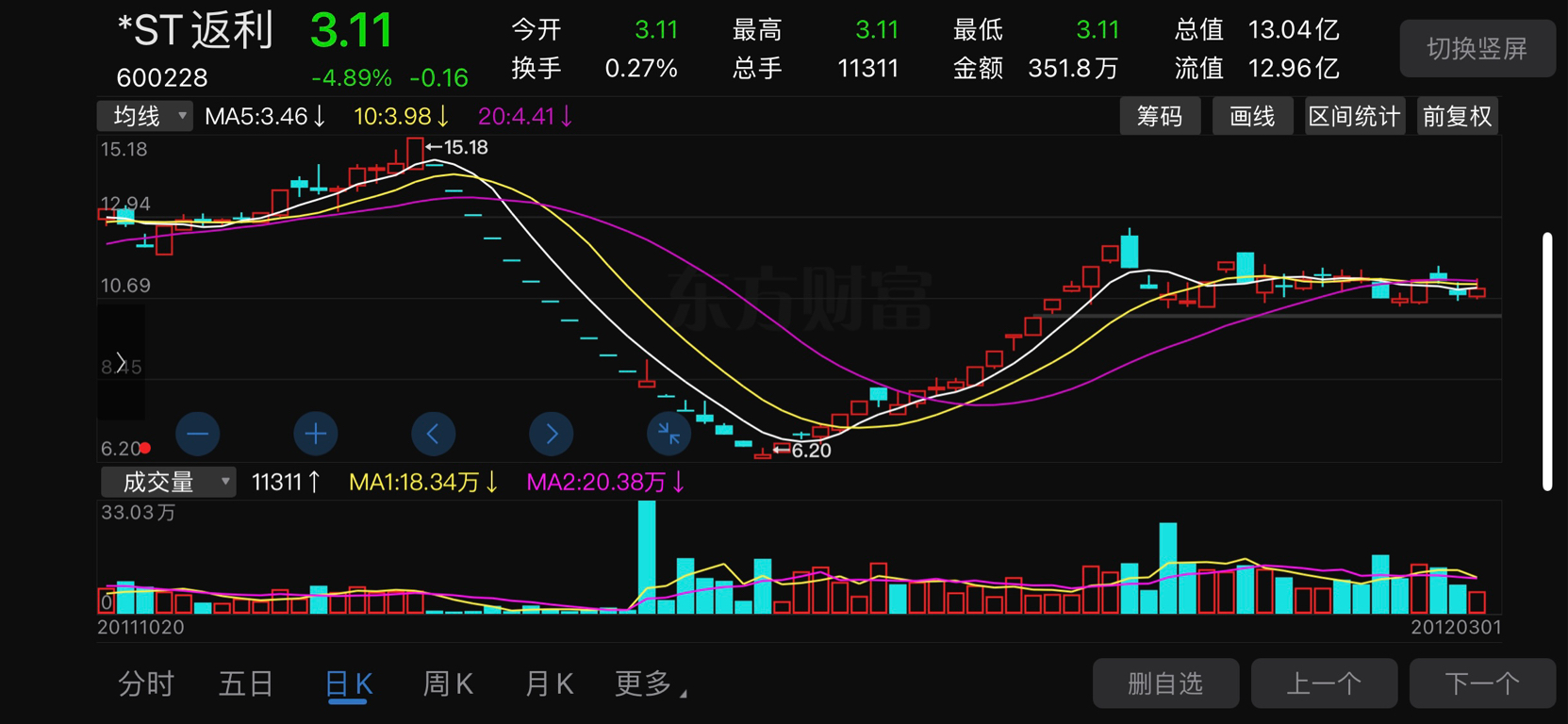Switch to 周K tab
This screenshot has height=724, width=1568.
tap(449, 683)
